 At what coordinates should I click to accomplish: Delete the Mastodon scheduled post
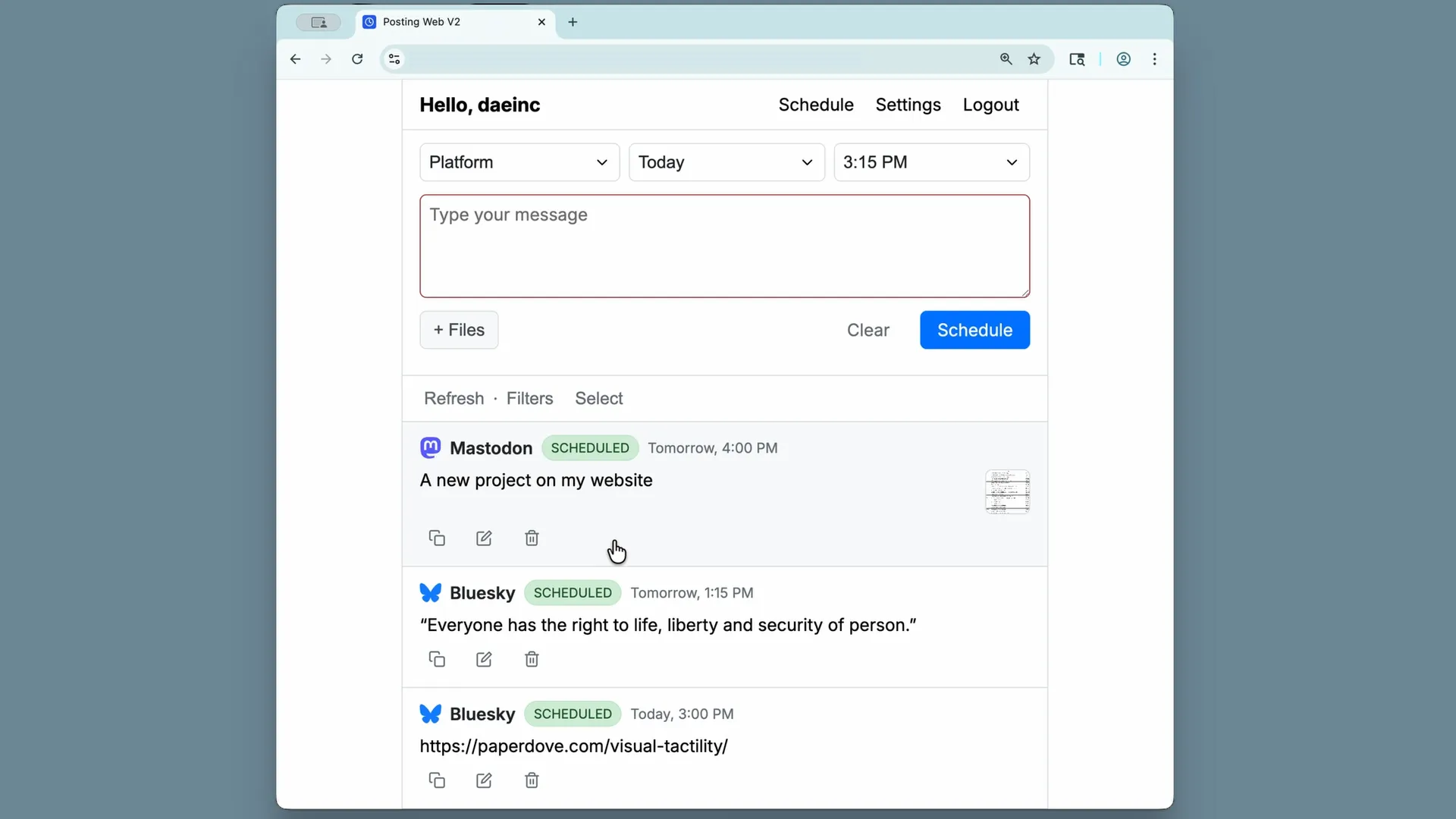[532, 538]
